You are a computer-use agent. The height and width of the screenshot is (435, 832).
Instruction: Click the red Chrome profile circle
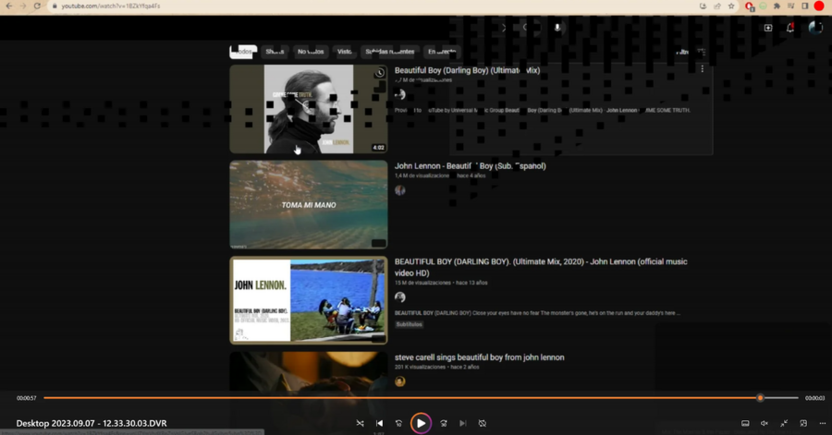pyautogui.click(x=819, y=6)
